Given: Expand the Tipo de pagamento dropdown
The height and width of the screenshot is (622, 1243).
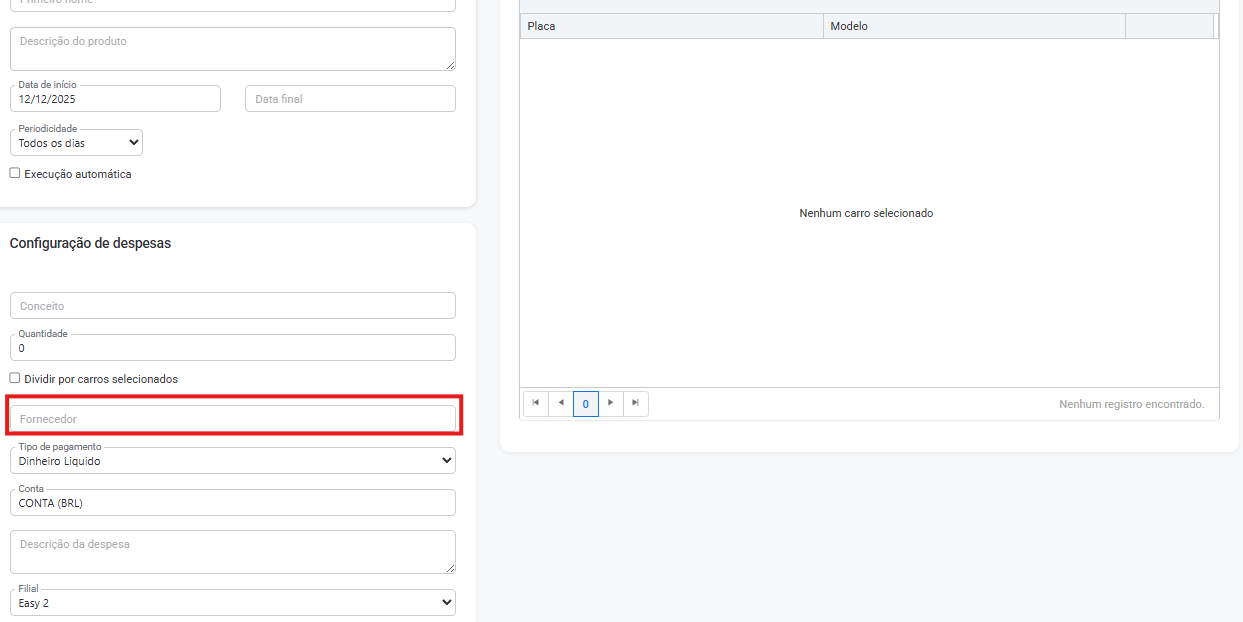Looking at the screenshot, I should pos(232,461).
